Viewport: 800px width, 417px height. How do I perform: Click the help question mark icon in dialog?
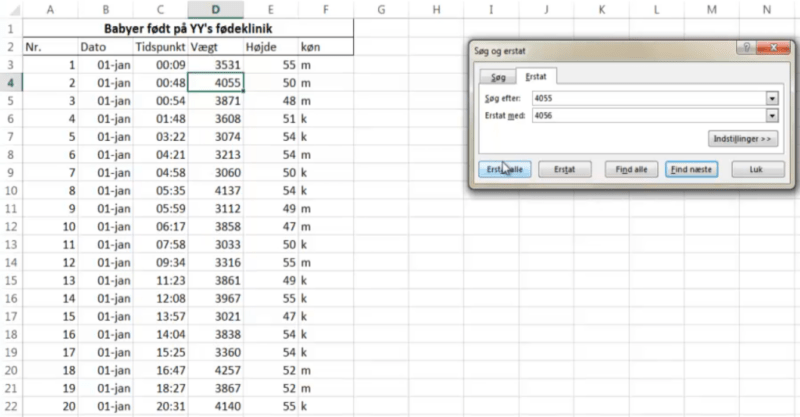[746, 48]
